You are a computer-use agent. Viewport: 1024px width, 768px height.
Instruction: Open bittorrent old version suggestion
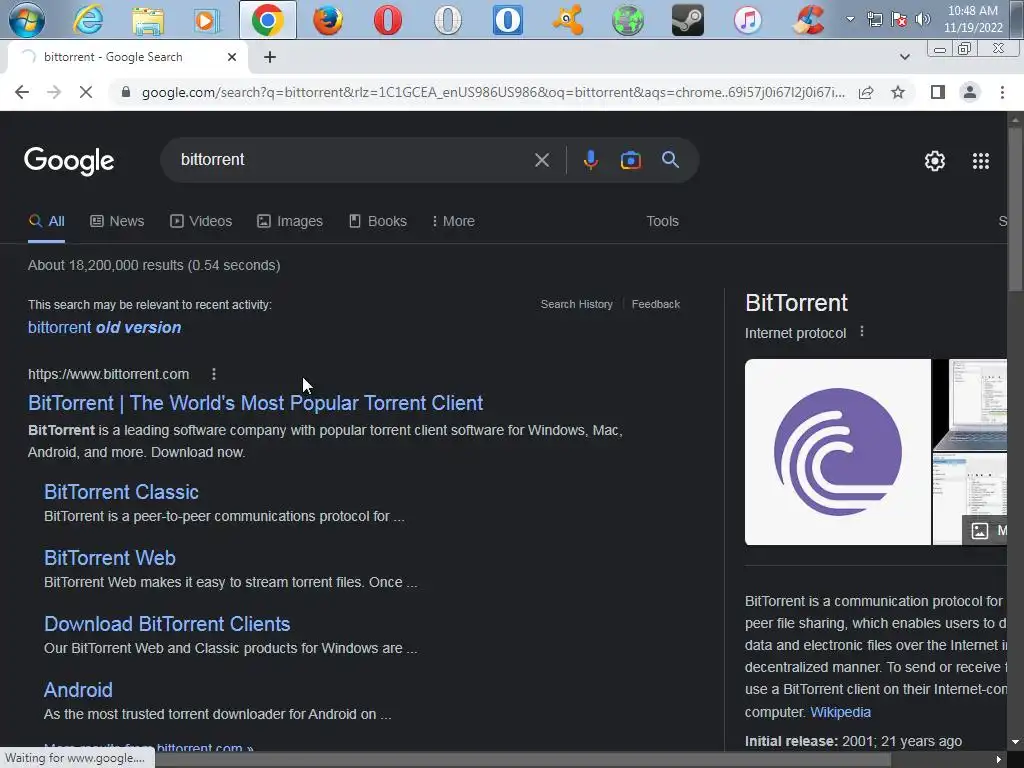(104, 328)
